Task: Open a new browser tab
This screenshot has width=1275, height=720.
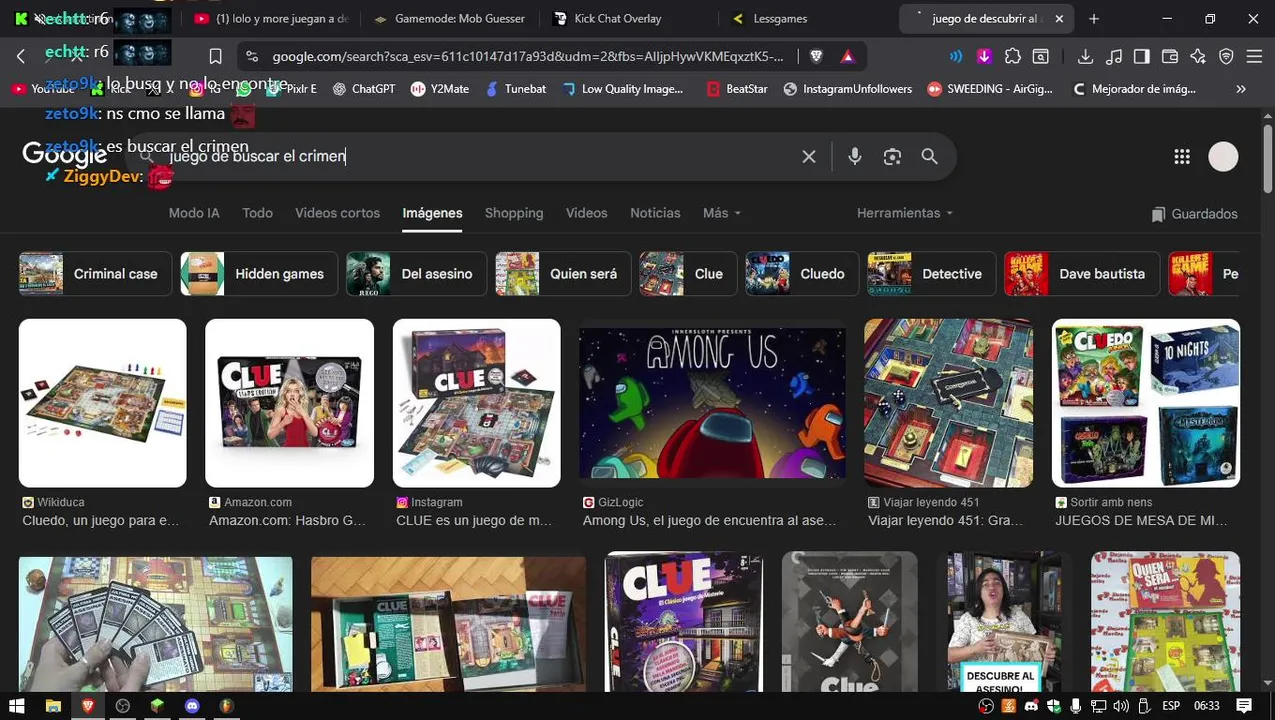Action: [x=1093, y=18]
